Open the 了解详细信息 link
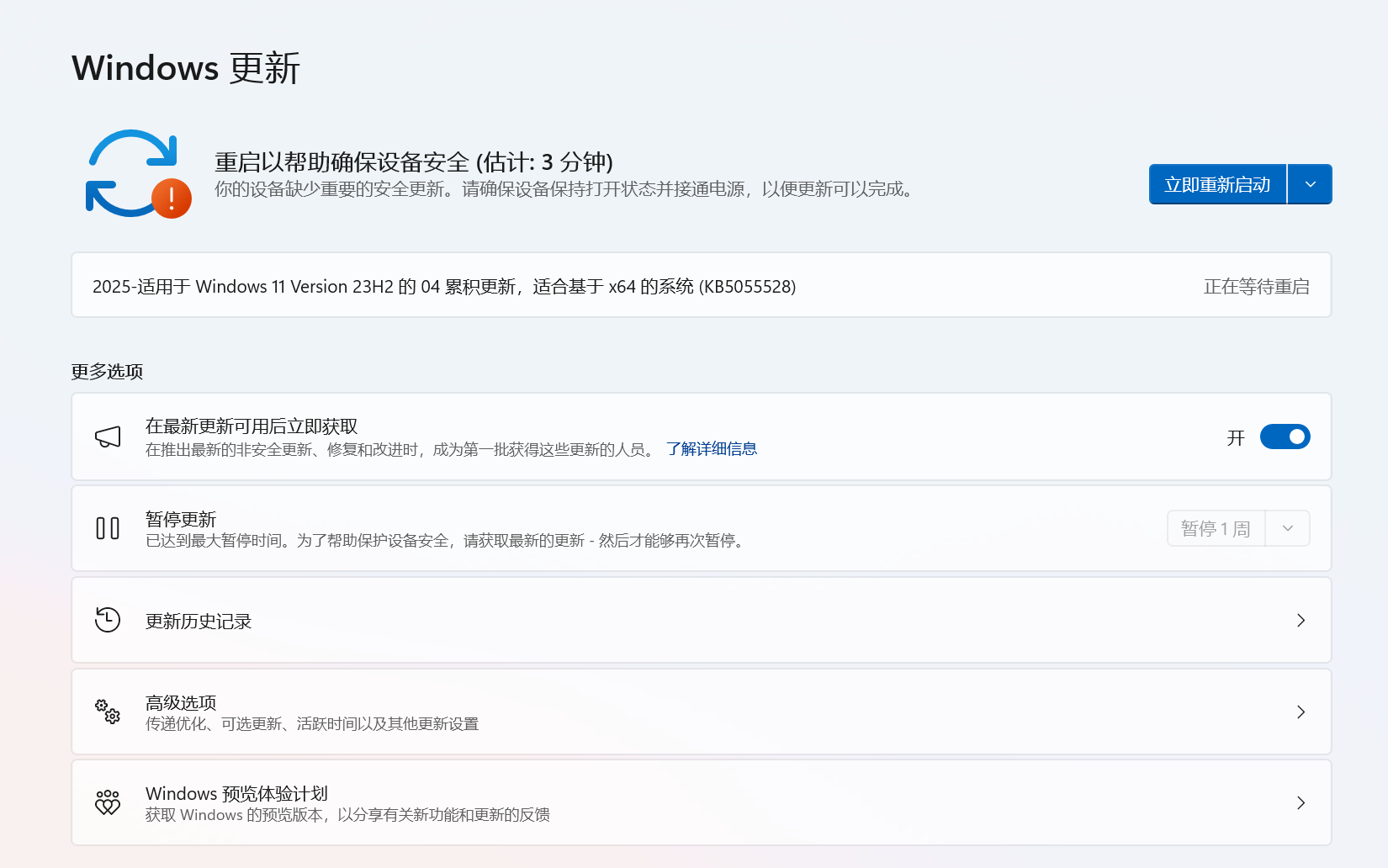 (711, 448)
